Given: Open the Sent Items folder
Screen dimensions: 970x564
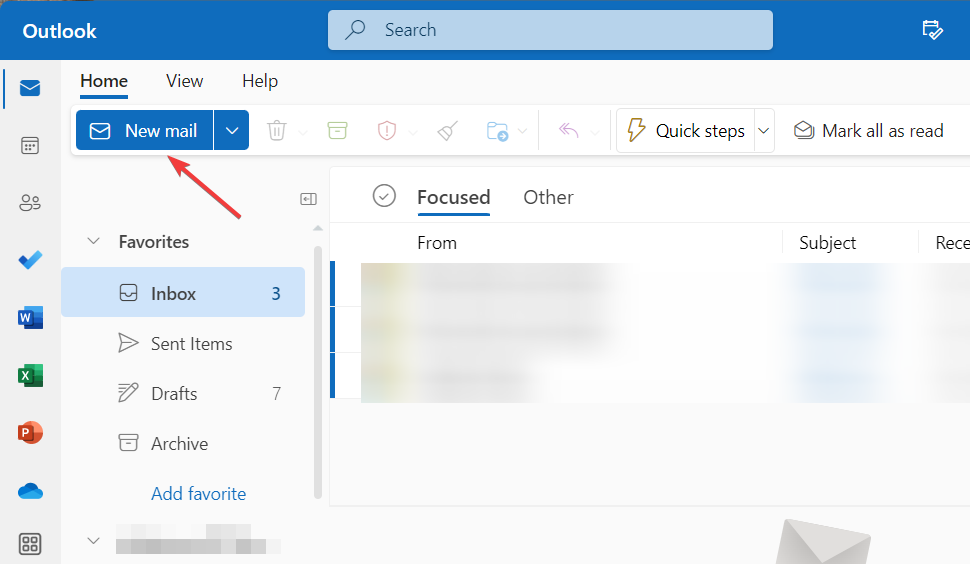Looking at the screenshot, I should 183,343.
